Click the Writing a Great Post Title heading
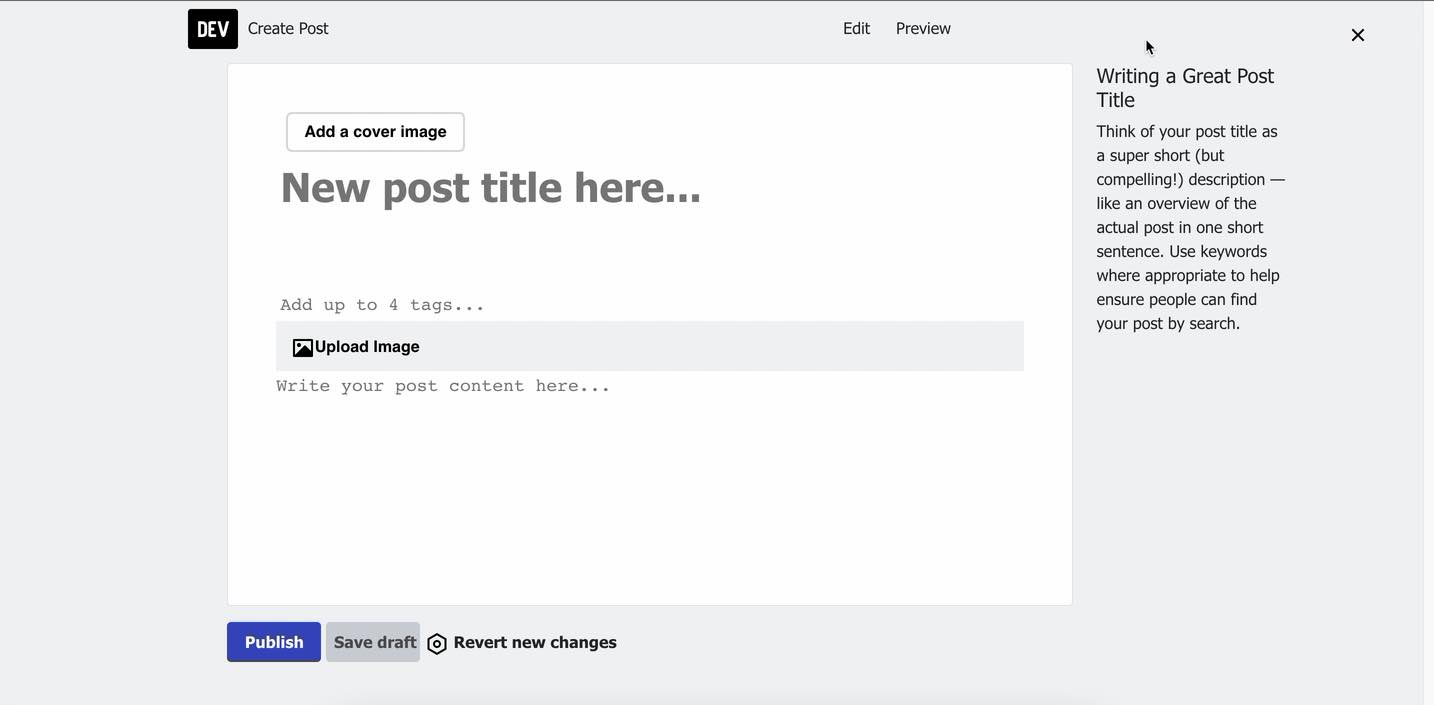Screen dimensions: 1434x705 pyautogui.click(x=1185, y=88)
